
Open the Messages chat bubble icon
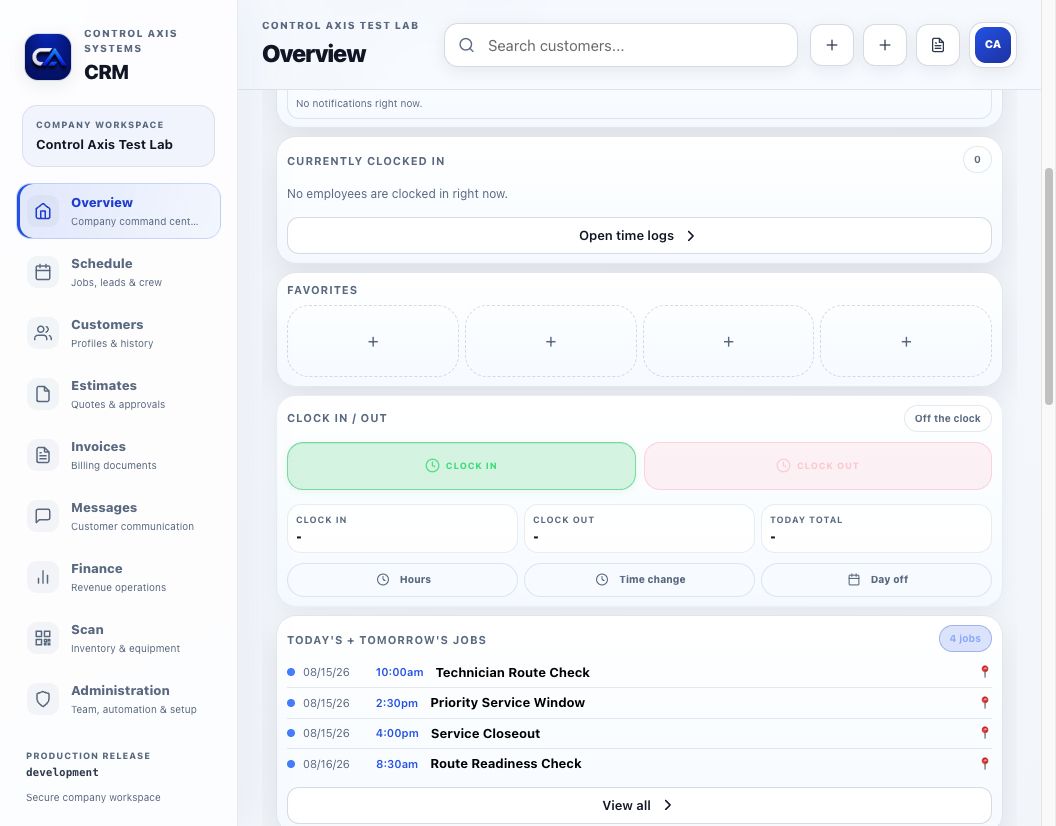[x=43, y=516]
